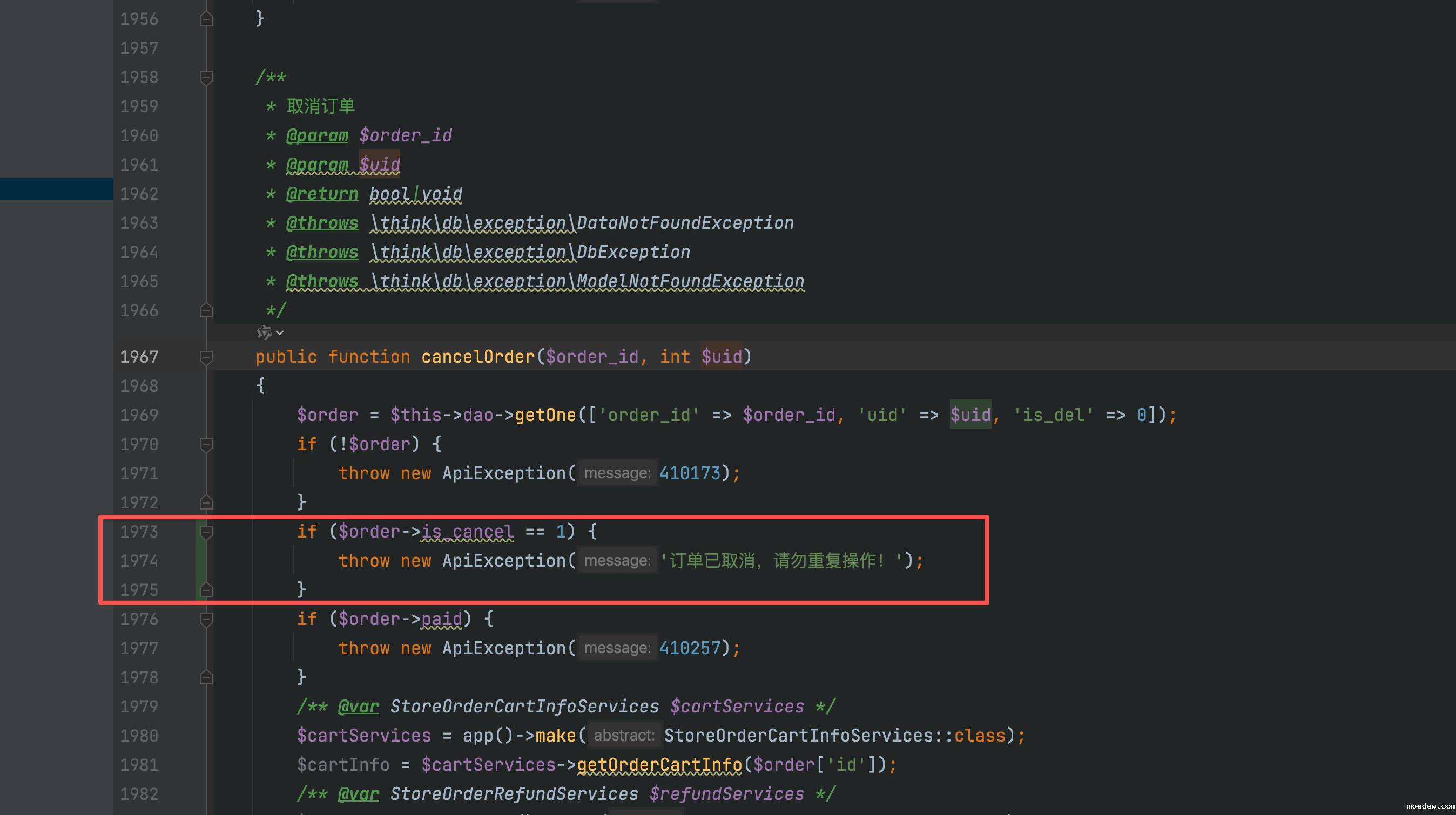
Task: Click the fold end marker on line 1966
Action: tap(206, 311)
